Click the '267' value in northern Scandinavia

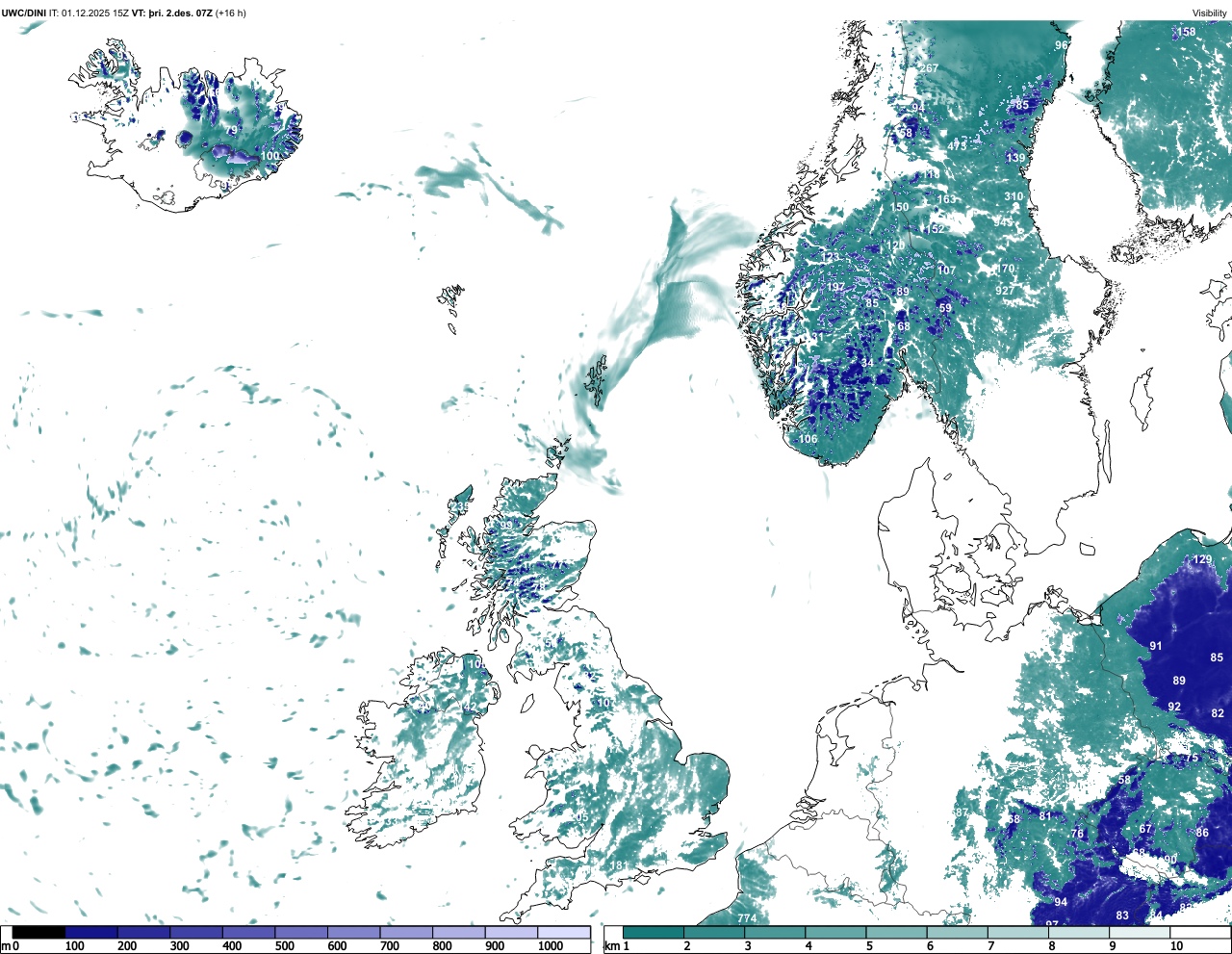click(x=929, y=68)
